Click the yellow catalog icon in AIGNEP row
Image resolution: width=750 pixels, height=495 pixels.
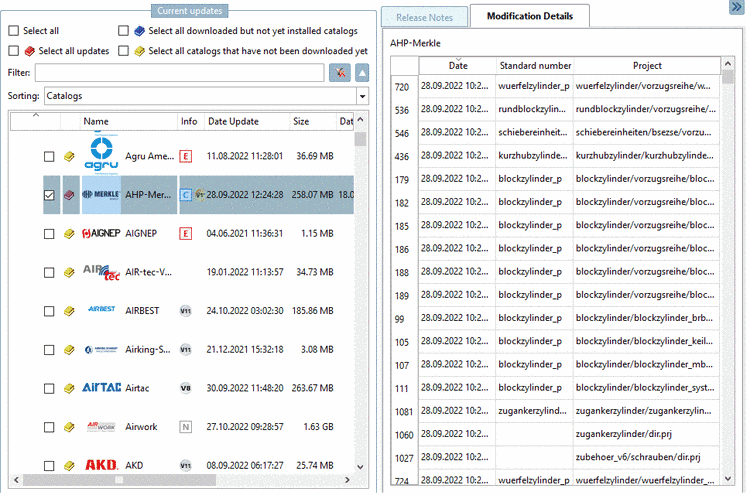click(69, 234)
